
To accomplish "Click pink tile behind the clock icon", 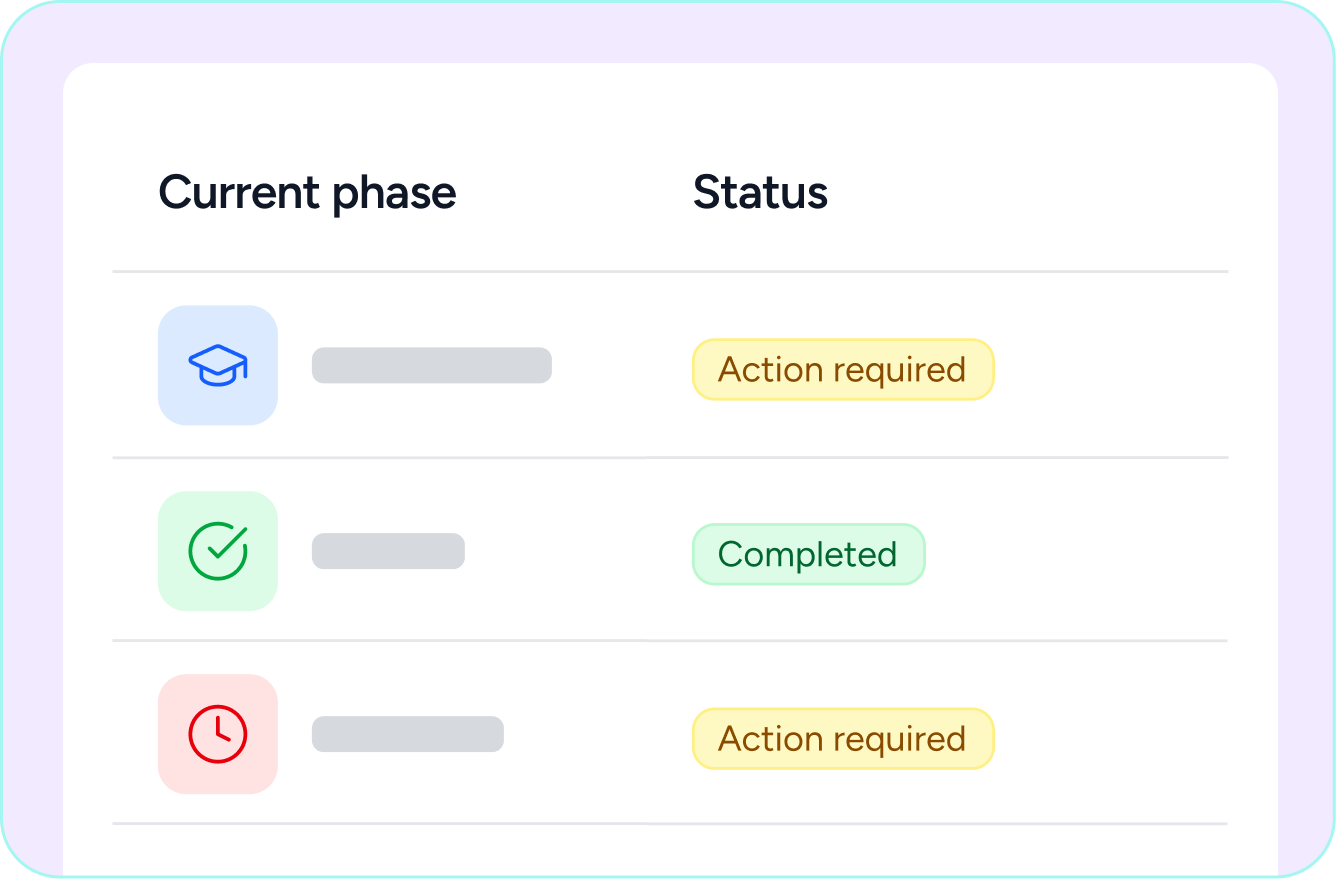I will click(218, 734).
